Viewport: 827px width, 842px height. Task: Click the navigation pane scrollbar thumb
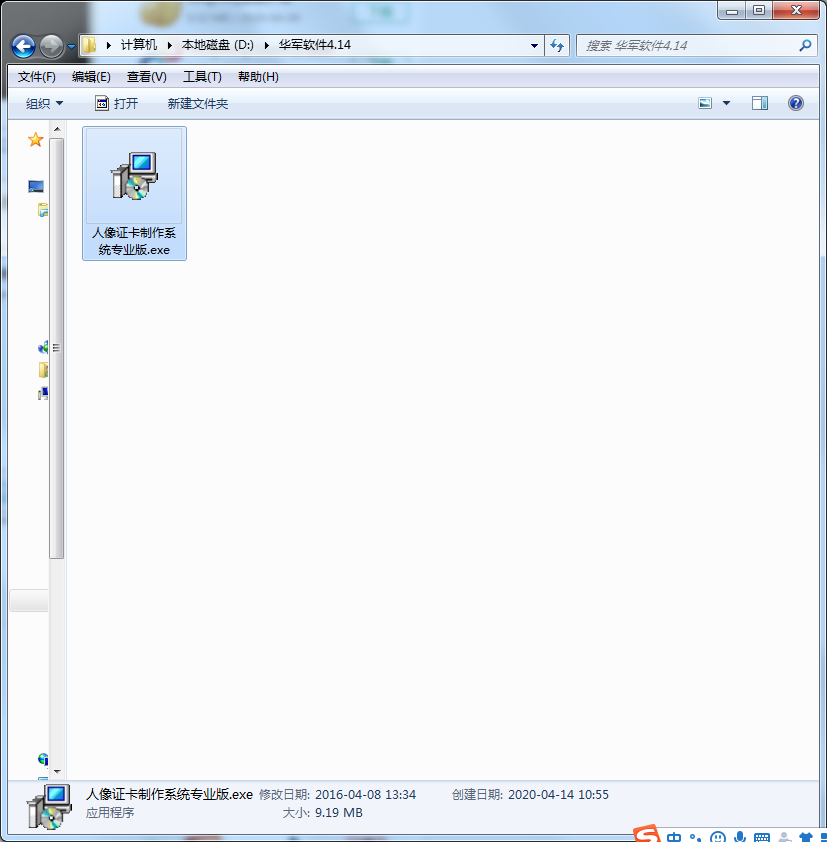coord(57,348)
